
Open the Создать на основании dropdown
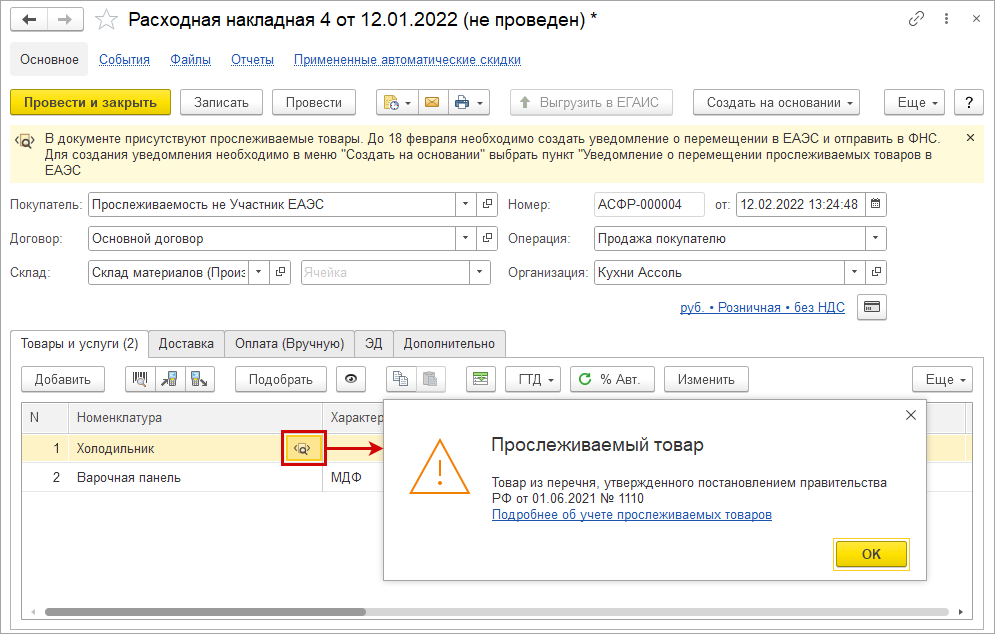776,102
